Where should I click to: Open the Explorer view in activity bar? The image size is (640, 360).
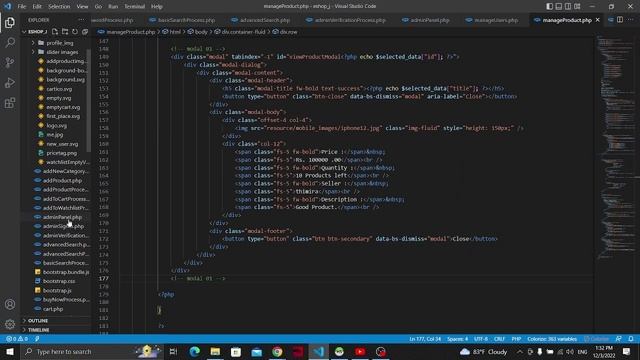(x=10, y=22)
